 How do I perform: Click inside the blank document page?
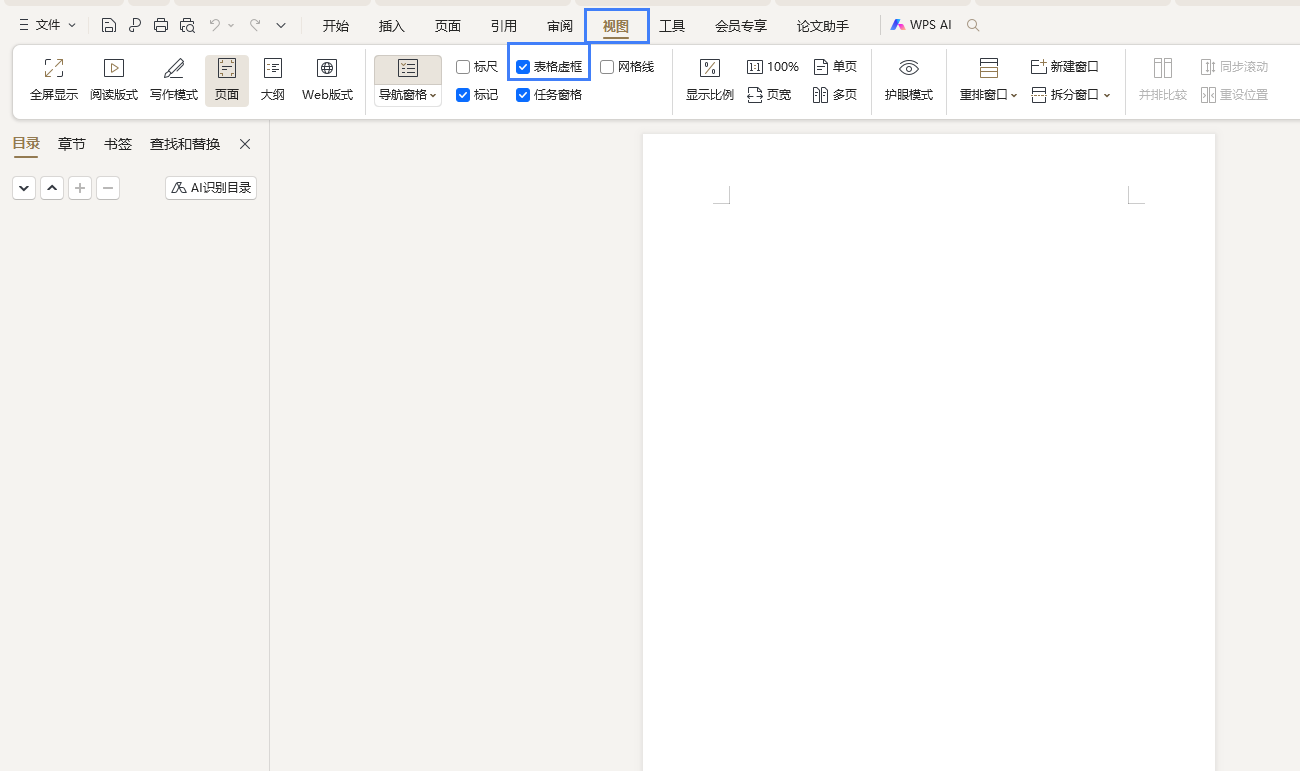pyautogui.click(x=928, y=452)
